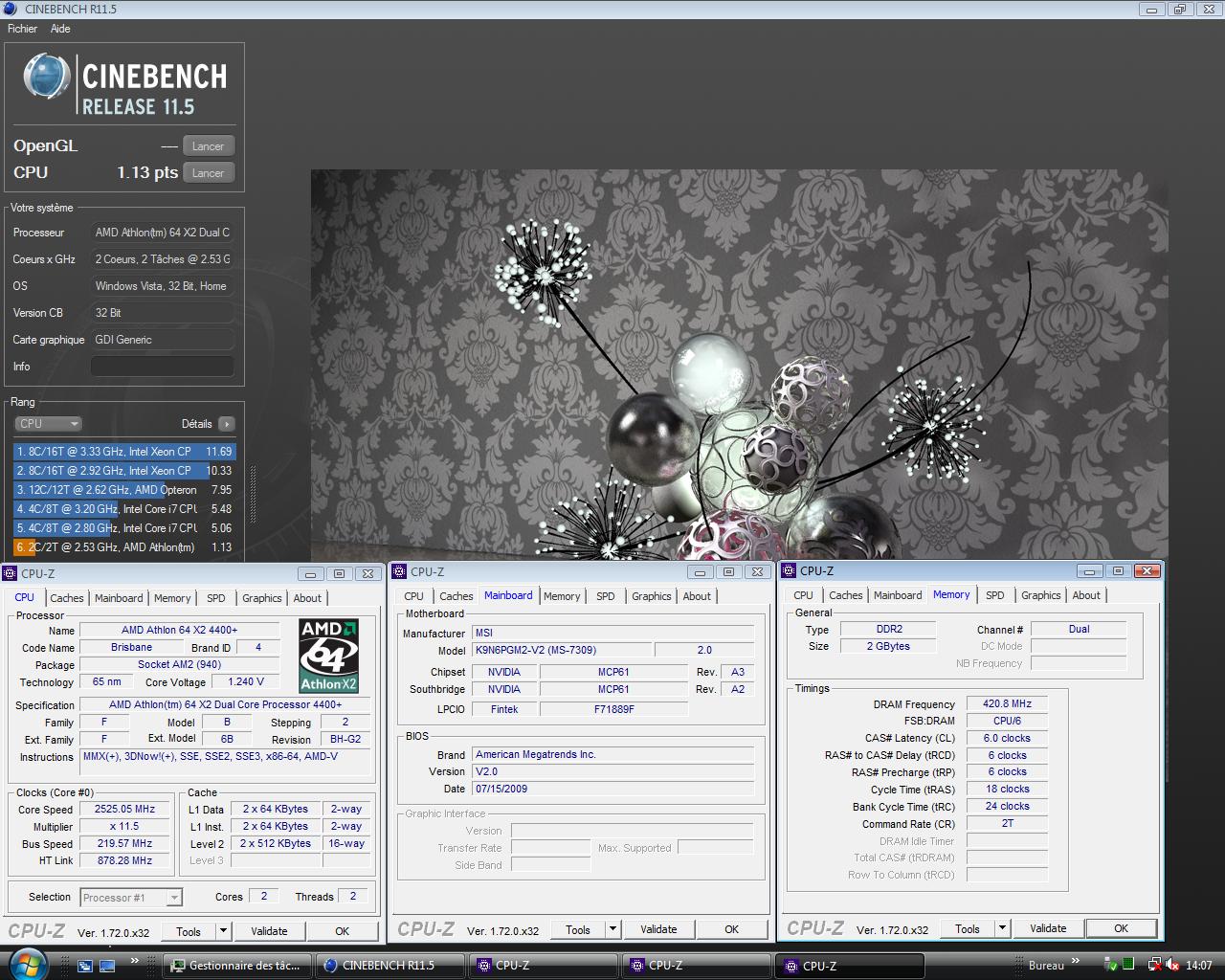Viewport: 1225px width, 980px height.
Task: Open Memory tab in left CPU-Z window
Action: click(172, 598)
